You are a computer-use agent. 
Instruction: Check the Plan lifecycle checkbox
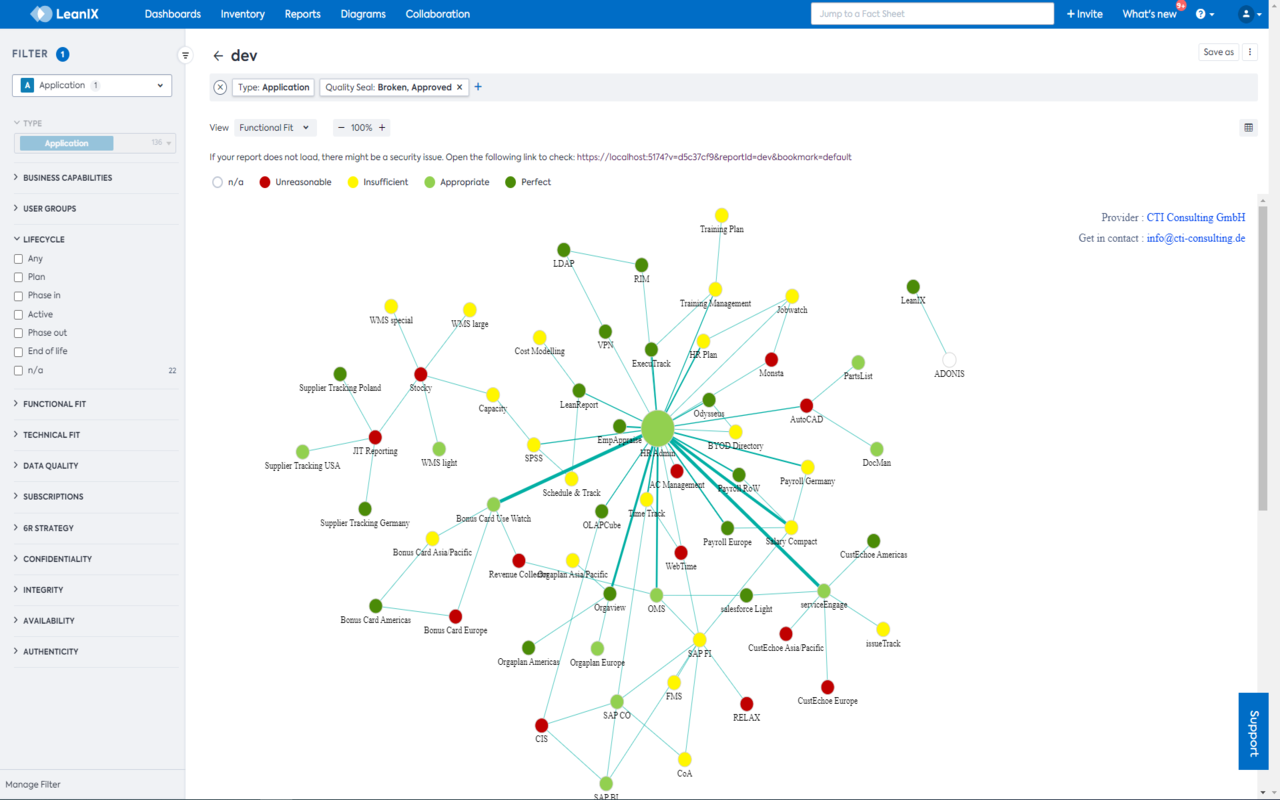pyautogui.click(x=18, y=277)
